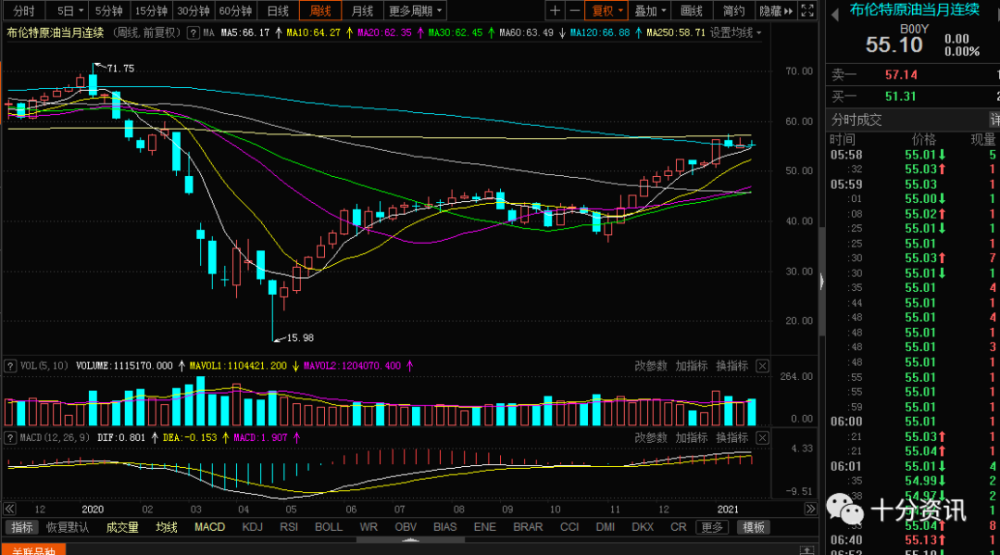1000x555 pixels.
Task: Switch to 30分钟 chart tab
Action: [x=193, y=11]
